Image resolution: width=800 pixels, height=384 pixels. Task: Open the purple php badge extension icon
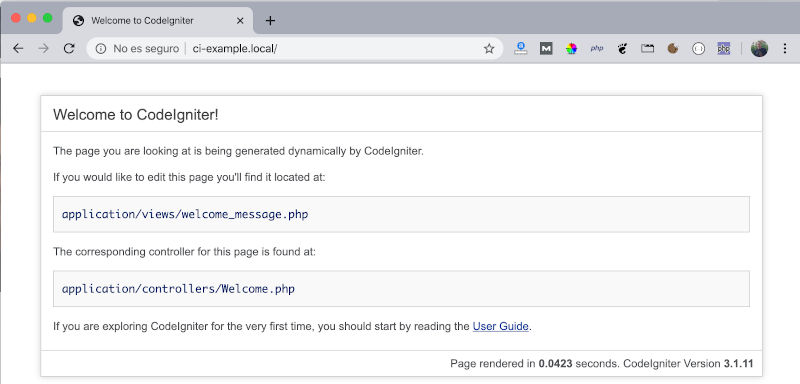pos(723,48)
